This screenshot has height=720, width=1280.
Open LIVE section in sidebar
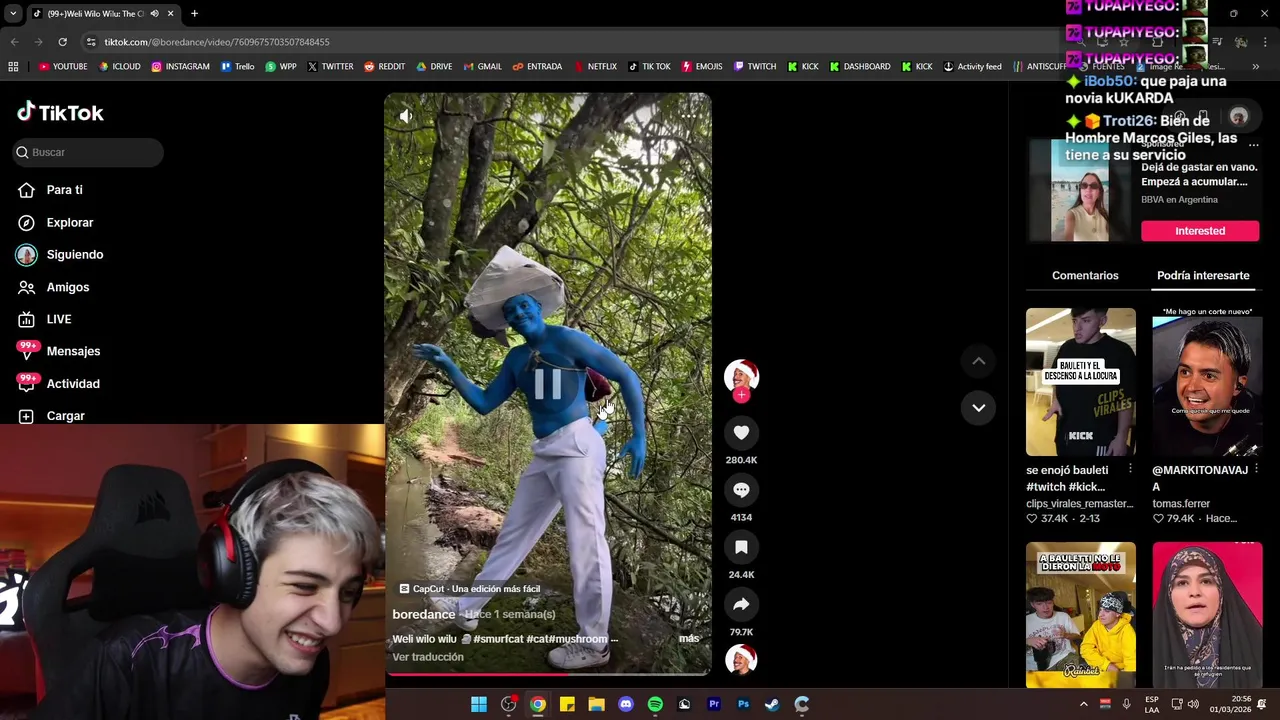coord(45,319)
